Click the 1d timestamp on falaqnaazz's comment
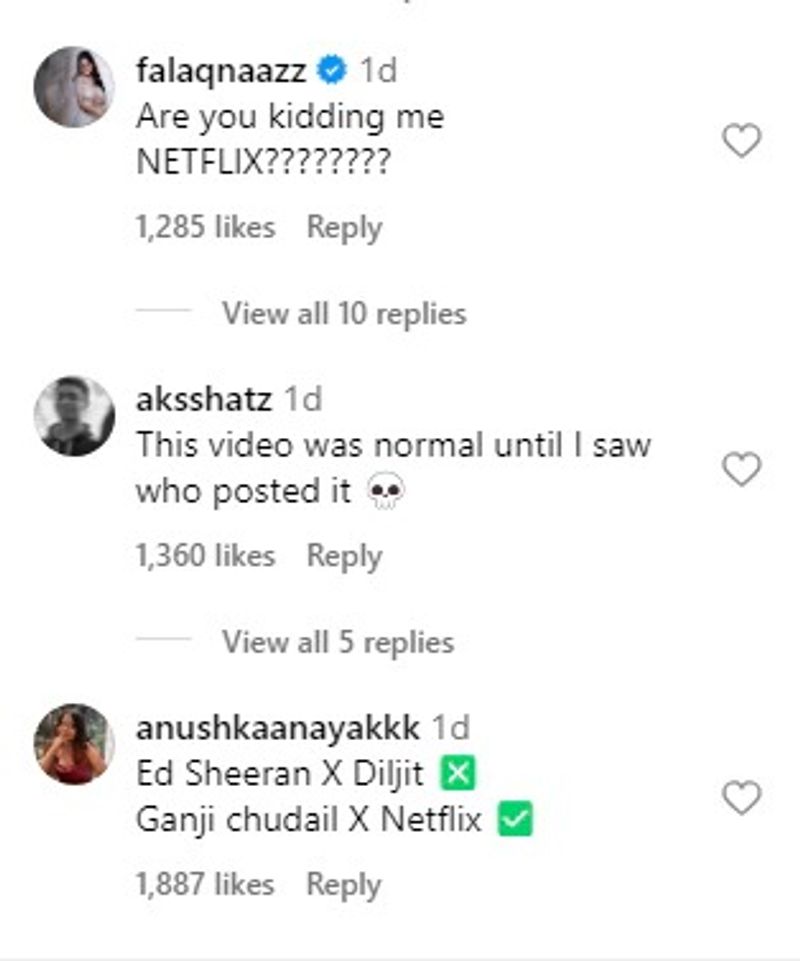 (378, 71)
